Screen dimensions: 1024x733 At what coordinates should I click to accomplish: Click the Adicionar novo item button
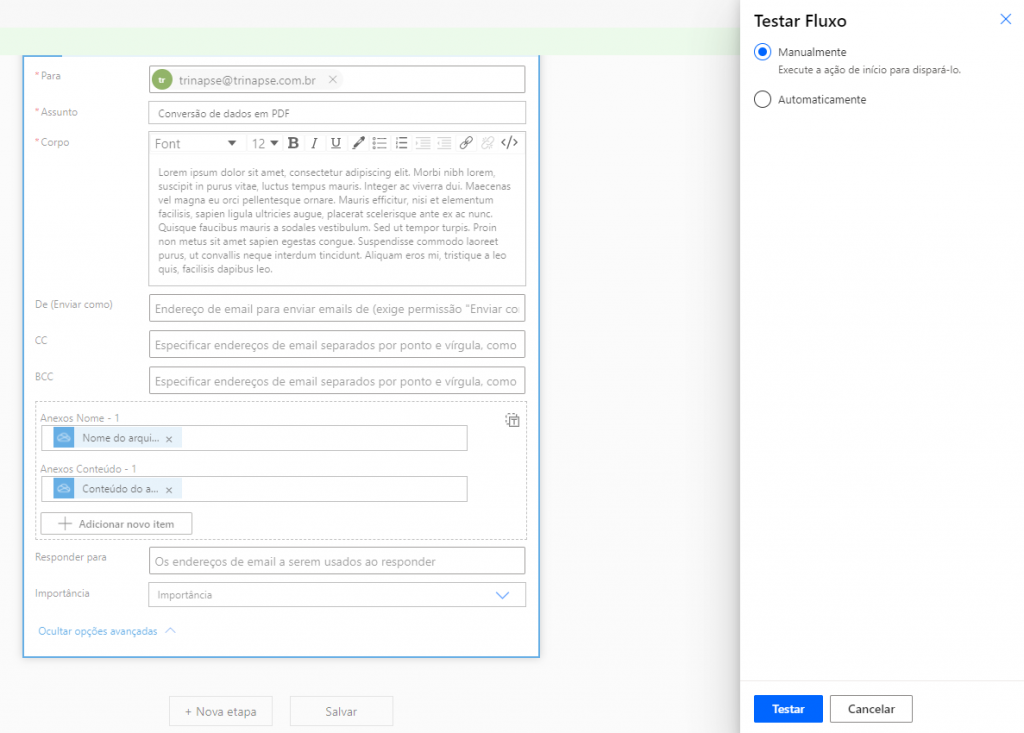[x=116, y=524]
